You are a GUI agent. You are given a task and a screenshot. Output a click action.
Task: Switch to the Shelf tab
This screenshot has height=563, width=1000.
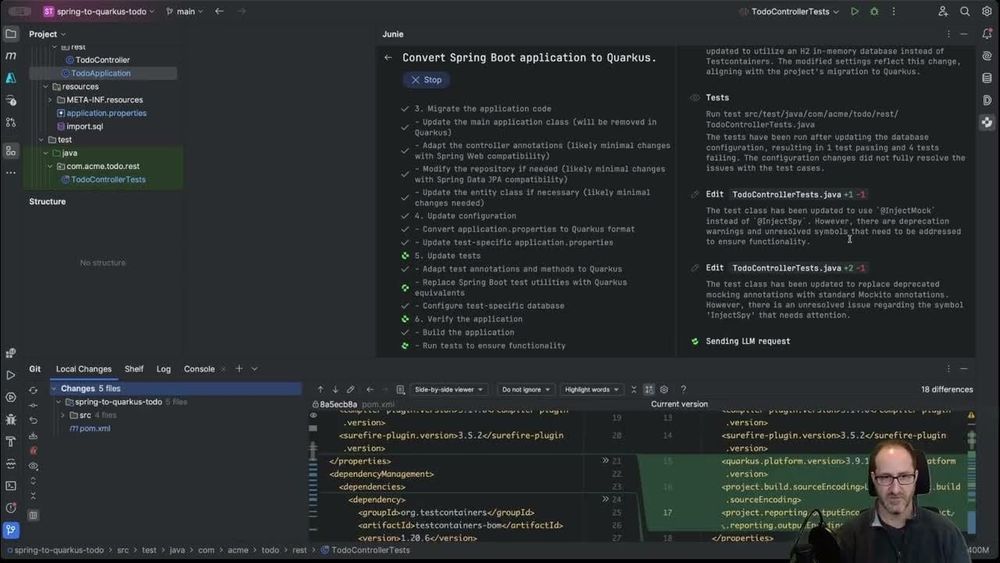point(134,369)
